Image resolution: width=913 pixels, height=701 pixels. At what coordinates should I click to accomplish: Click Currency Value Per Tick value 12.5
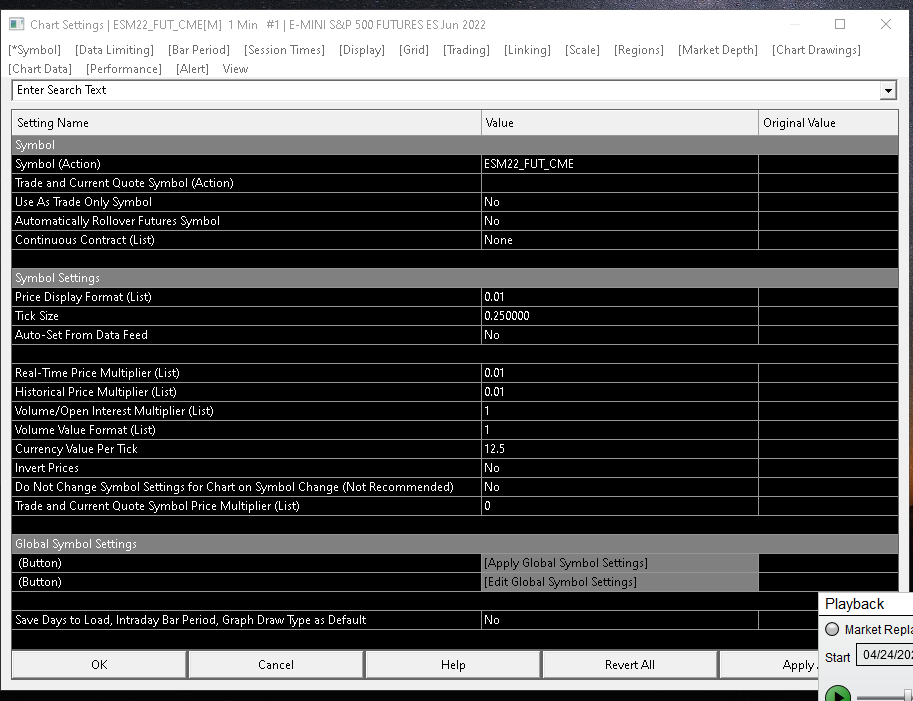(x=620, y=449)
